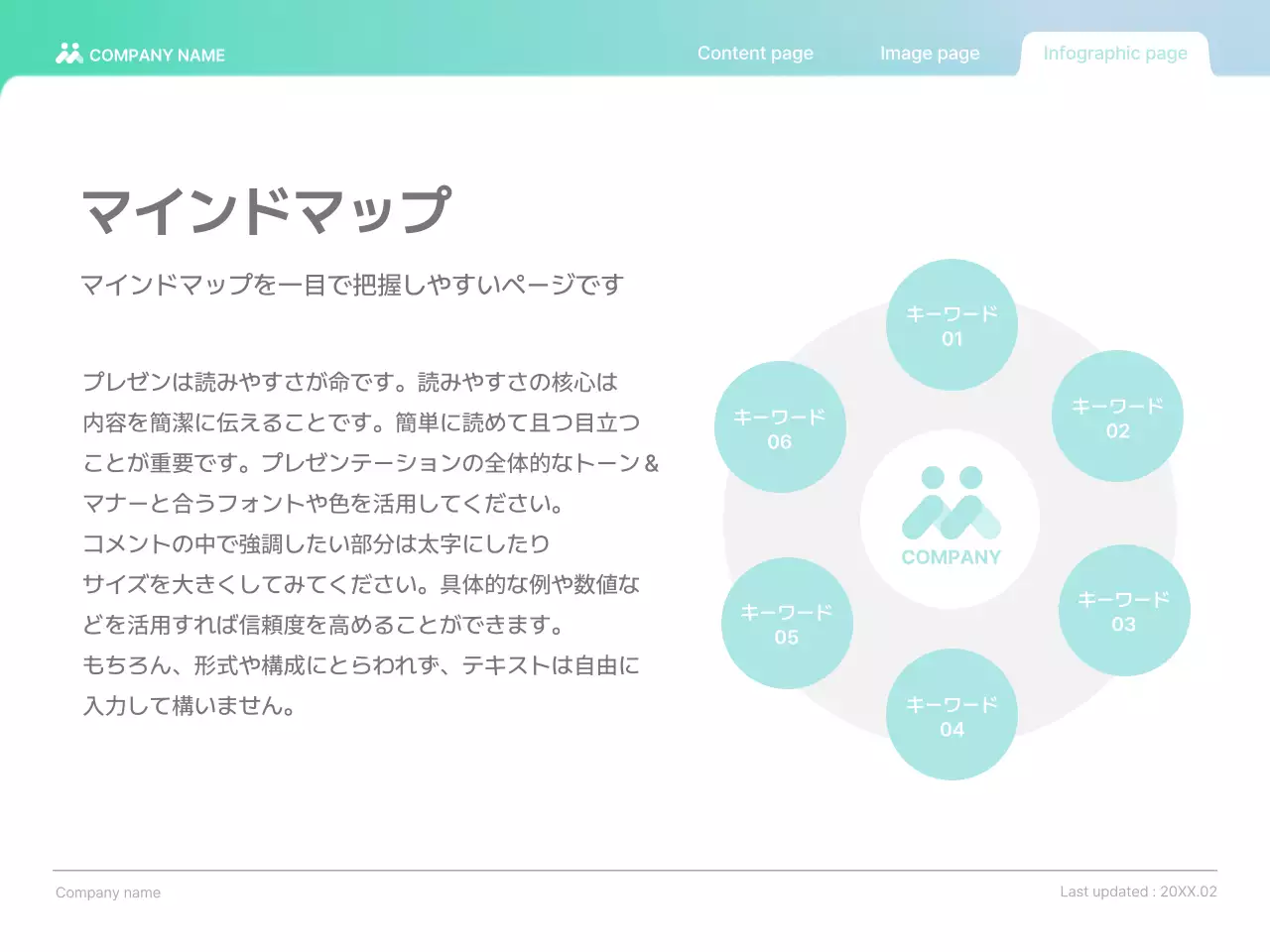Image resolution: width=1270 pixels, height=952 pixels.
Task: Pick the キーワード 04 circle
Action: coord(952,715)
